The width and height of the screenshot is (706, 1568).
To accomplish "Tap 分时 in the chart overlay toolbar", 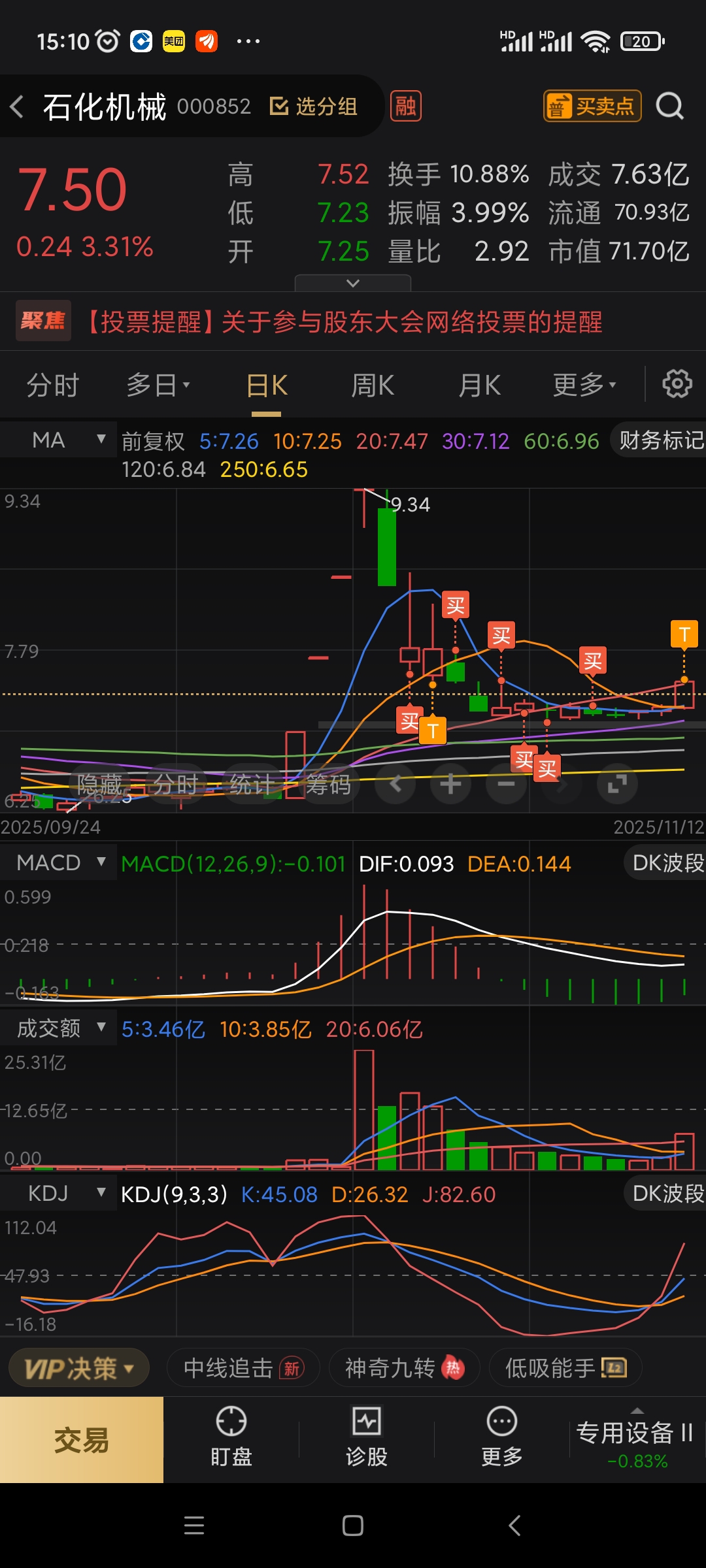I will [175, 784].
